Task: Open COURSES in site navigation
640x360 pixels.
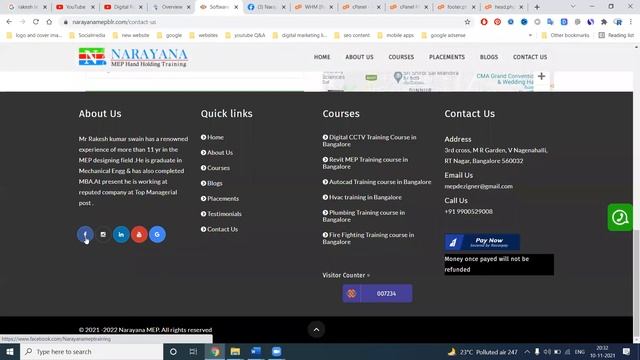Action: click(x=401, y=57)
